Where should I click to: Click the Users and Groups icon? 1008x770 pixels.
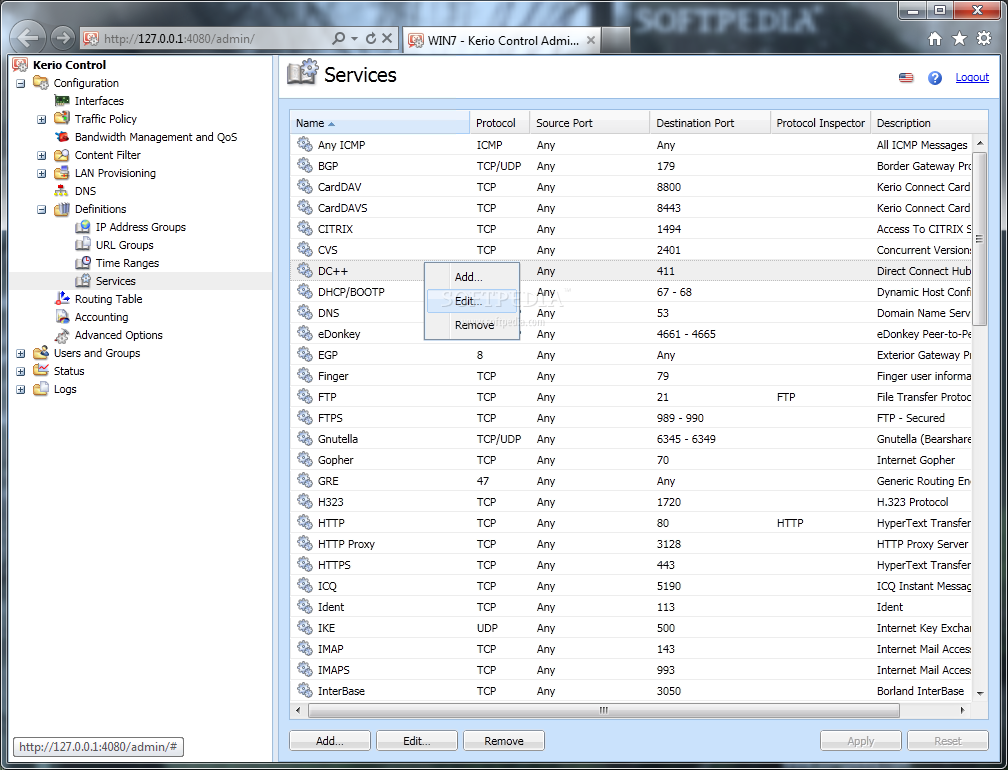40,352
